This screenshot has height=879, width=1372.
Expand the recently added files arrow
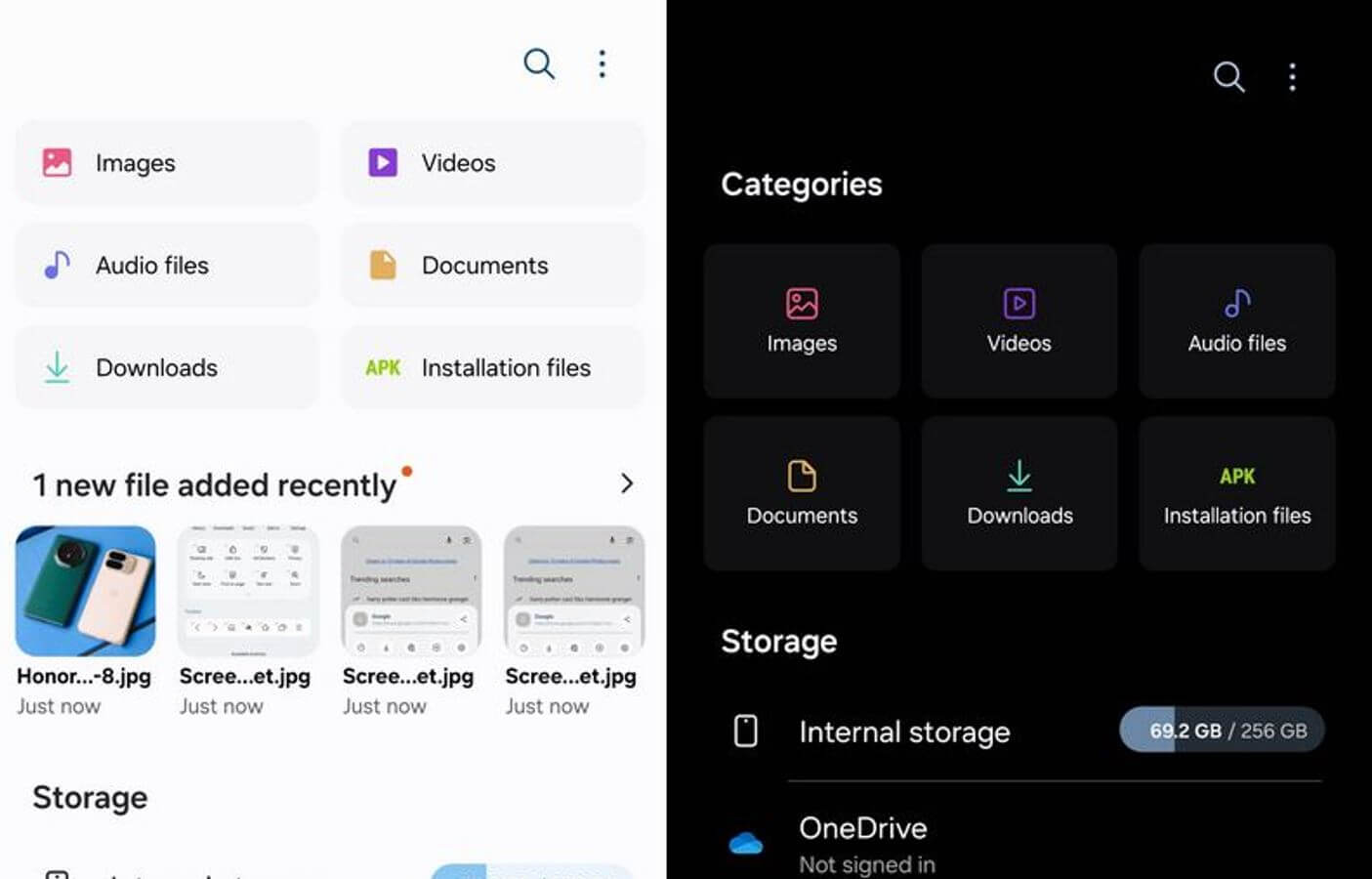click(627, 483)
